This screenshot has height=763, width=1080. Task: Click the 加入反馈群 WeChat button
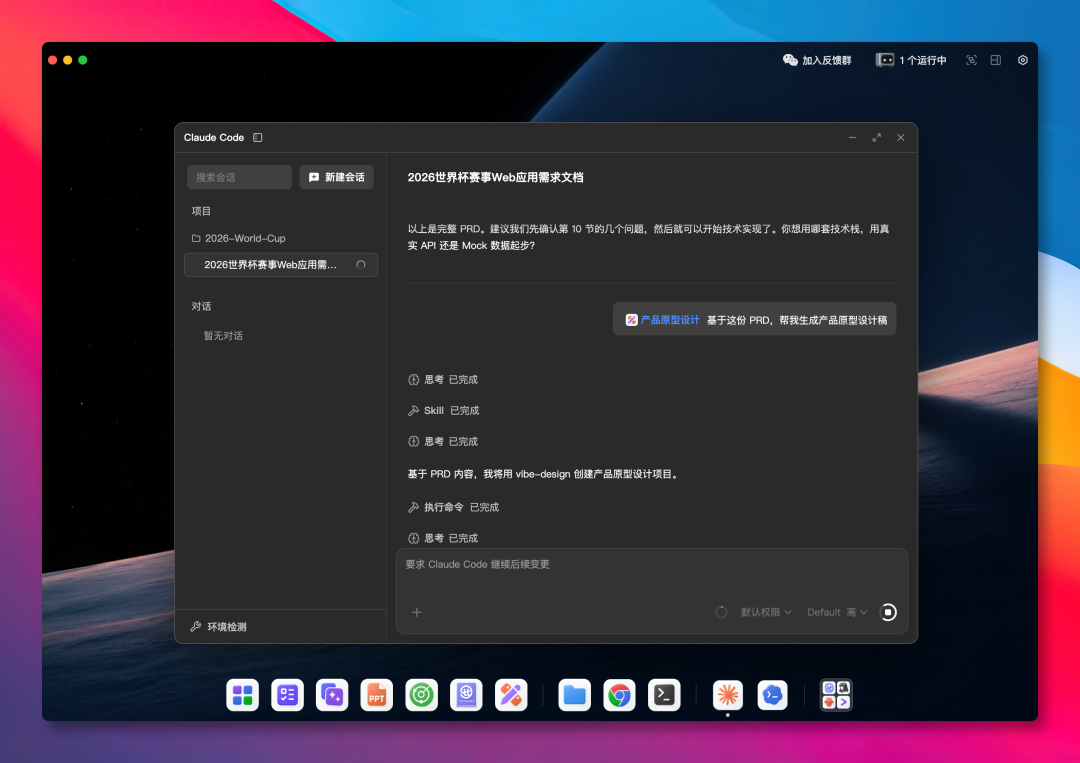pyautogui.click(x=817, y=61)
